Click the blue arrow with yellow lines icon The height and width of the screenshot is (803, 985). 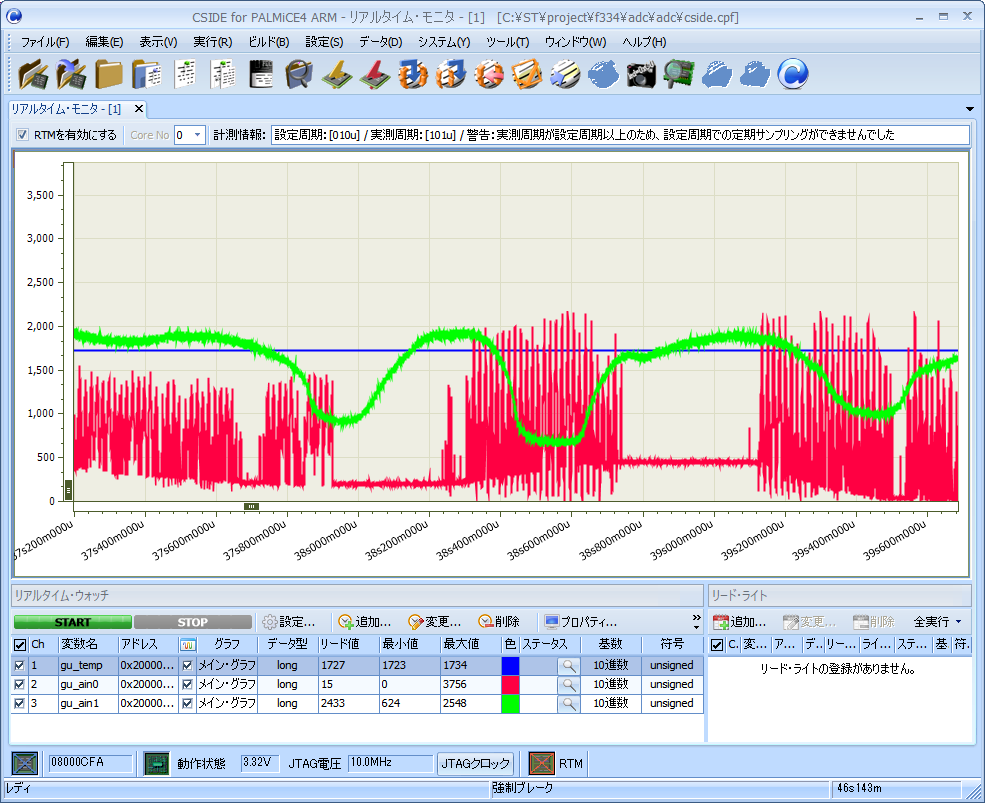[x=565, y=74]
